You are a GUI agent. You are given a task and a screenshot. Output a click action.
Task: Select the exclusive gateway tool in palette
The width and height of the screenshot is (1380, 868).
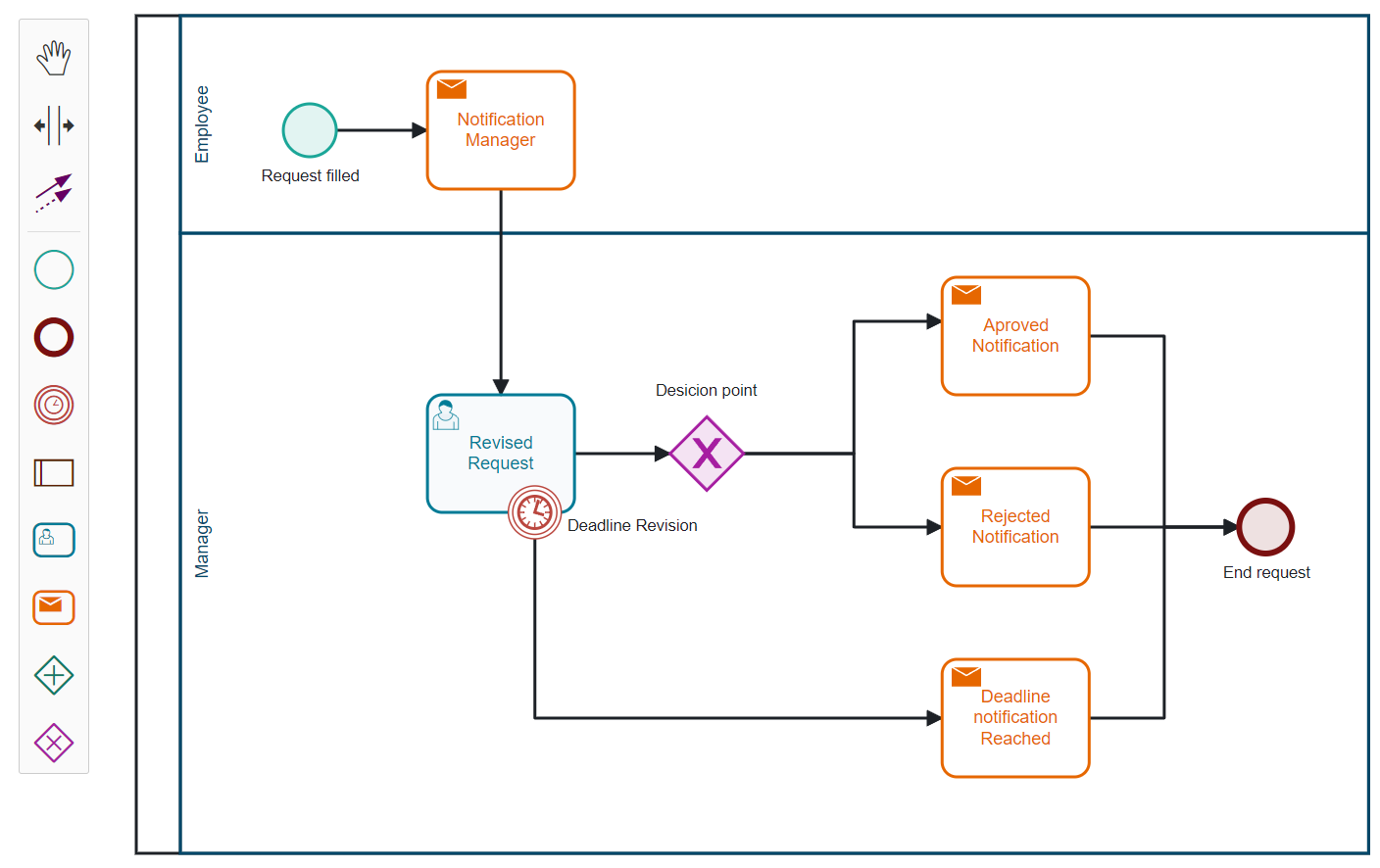coord(54,743)
